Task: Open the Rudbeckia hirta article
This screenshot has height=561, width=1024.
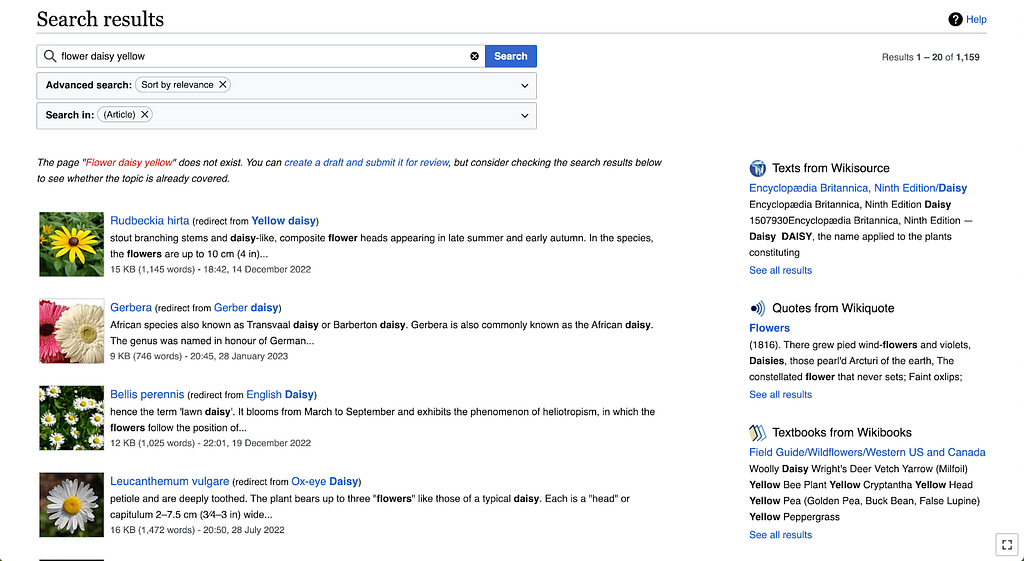Action: 150,221
